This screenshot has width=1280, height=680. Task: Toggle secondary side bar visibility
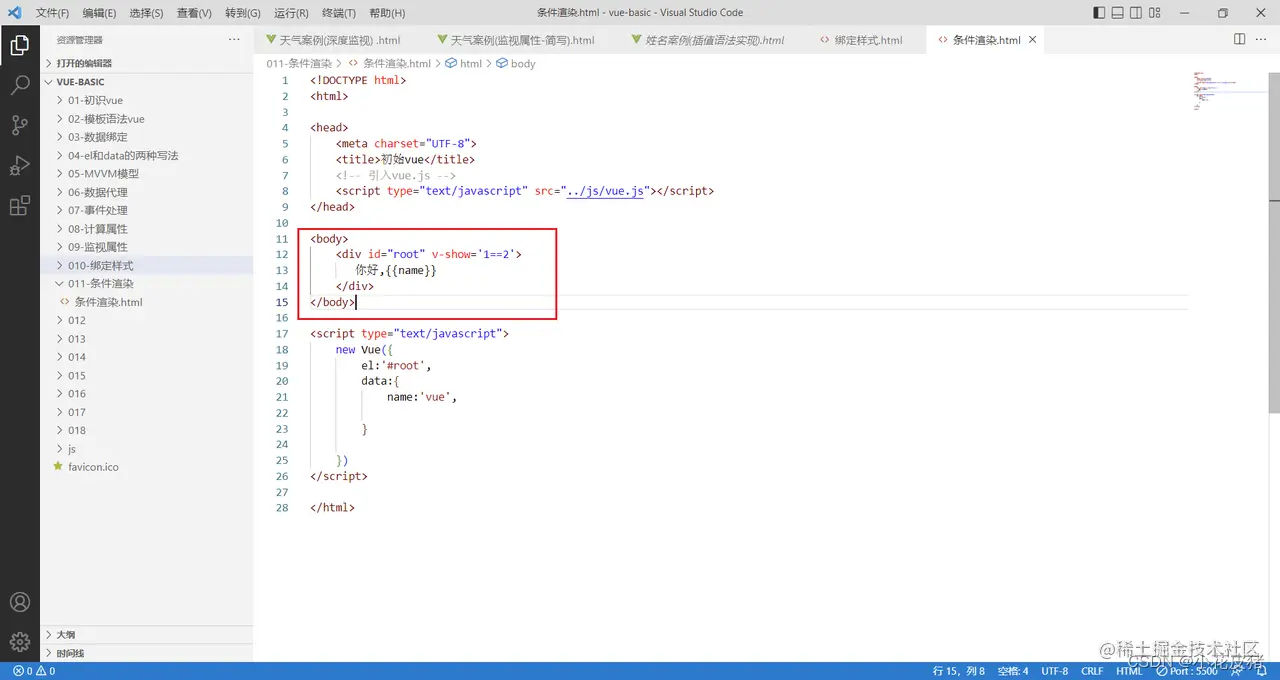click(x=1135, y=13)
